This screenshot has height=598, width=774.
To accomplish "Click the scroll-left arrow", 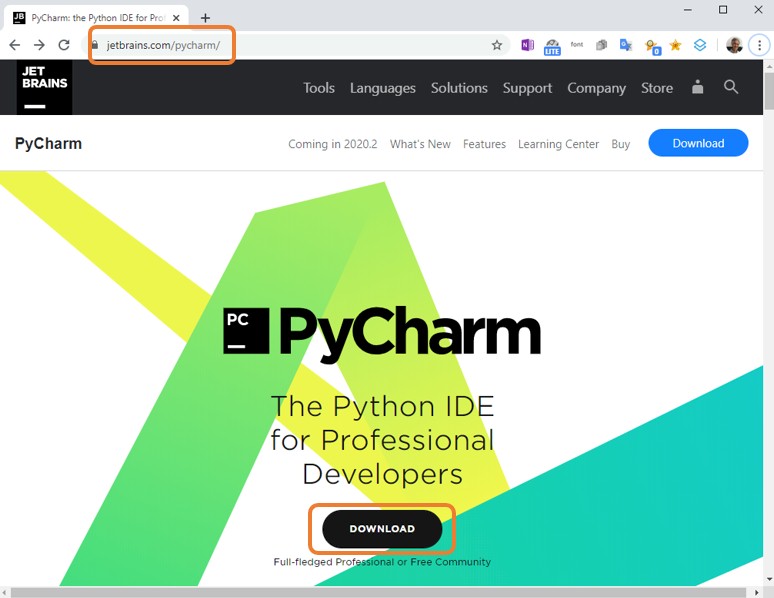I will (x=4, y=592).
